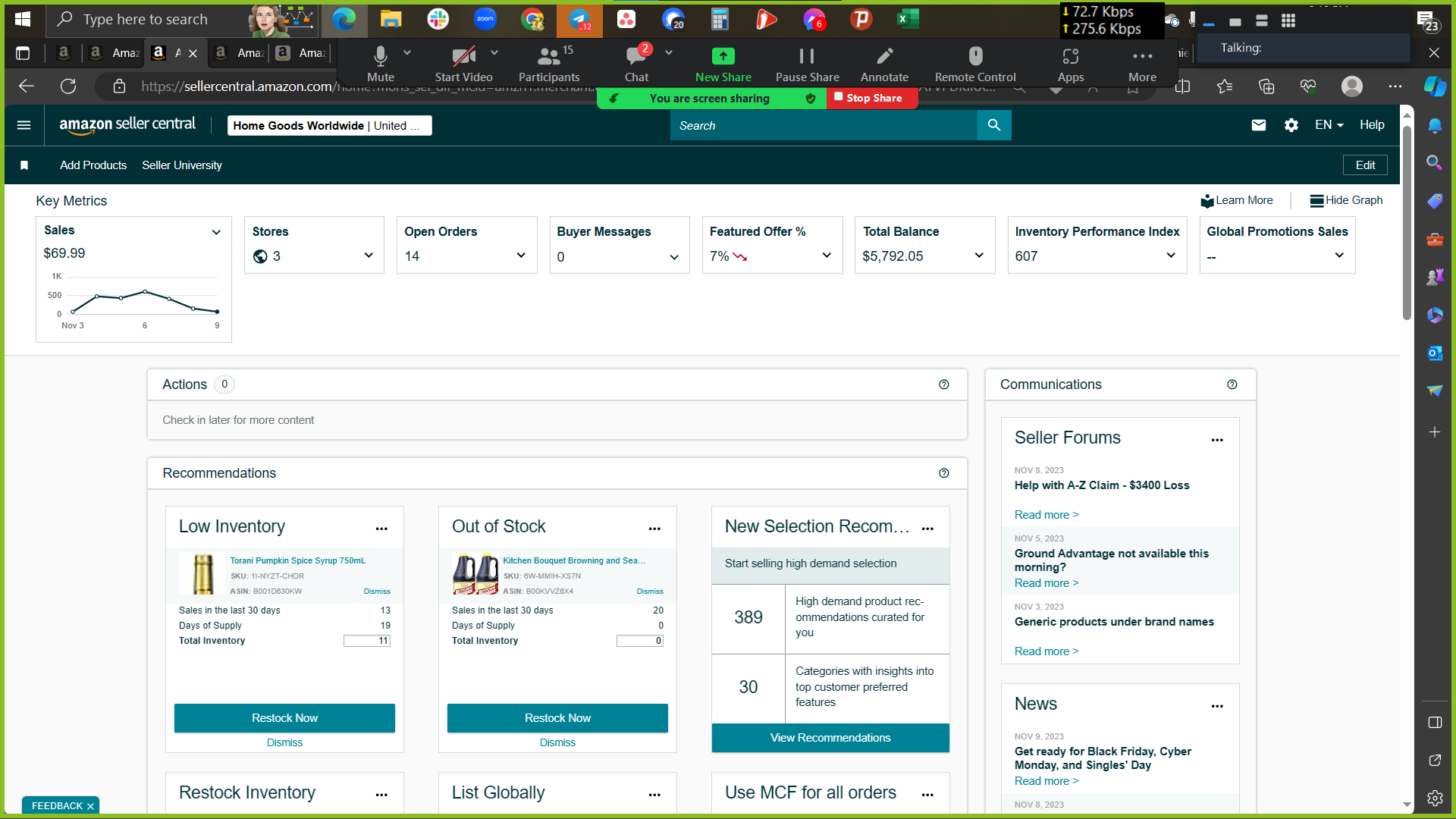This screenshot has height=819, width=1456.
Task: Expand the Stores metric dropdown
Action: (x=369, y=256)
